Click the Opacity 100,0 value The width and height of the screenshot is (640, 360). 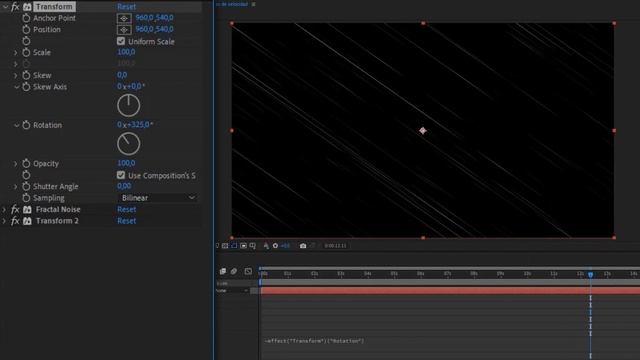tap(126, 163)
